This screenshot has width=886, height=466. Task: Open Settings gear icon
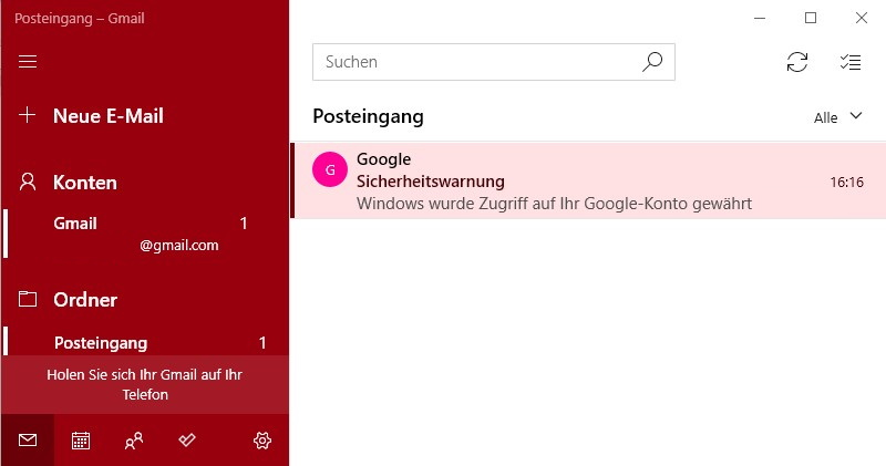[262, 440]
